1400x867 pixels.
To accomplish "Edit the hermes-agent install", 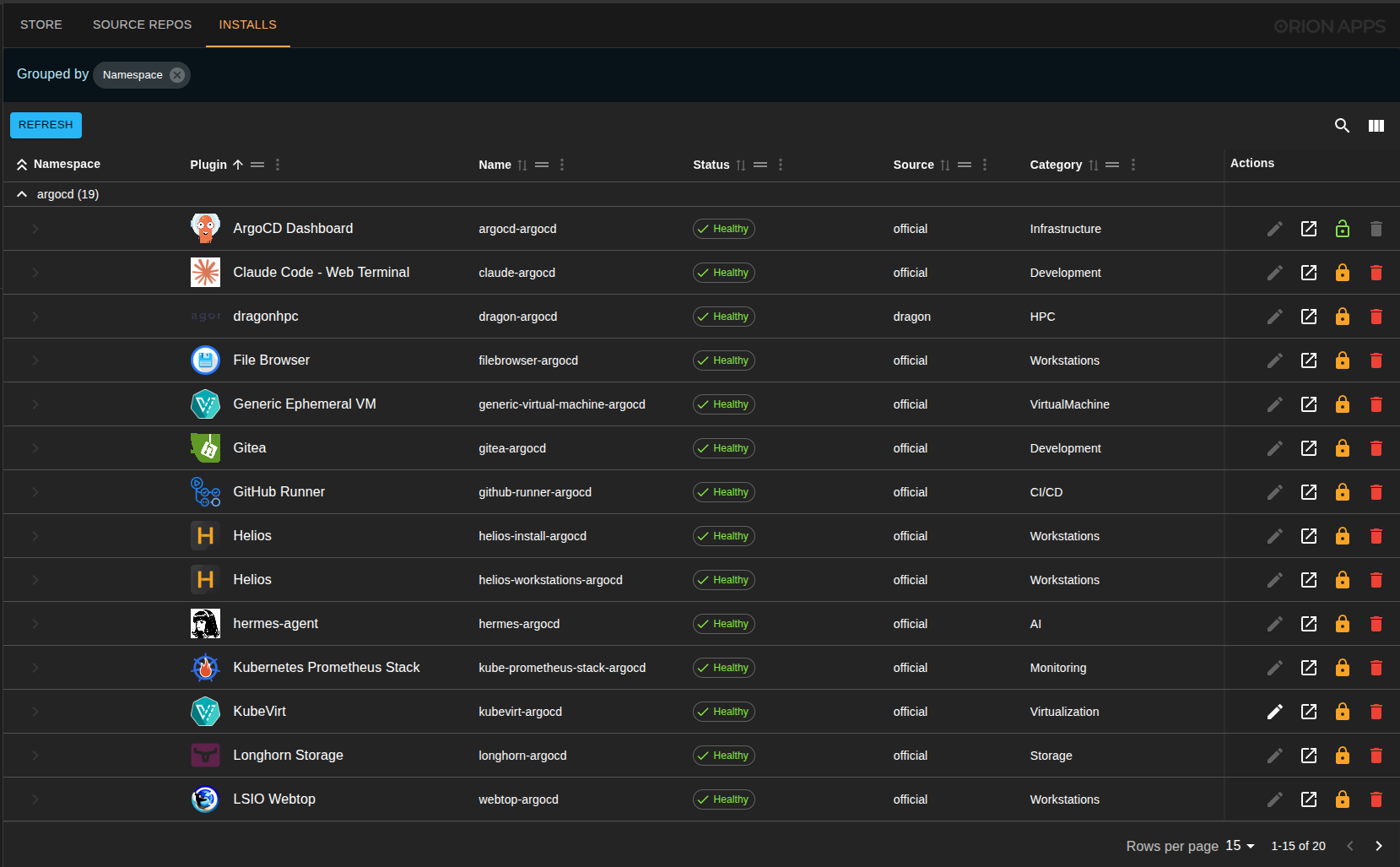I will 1275,624.
